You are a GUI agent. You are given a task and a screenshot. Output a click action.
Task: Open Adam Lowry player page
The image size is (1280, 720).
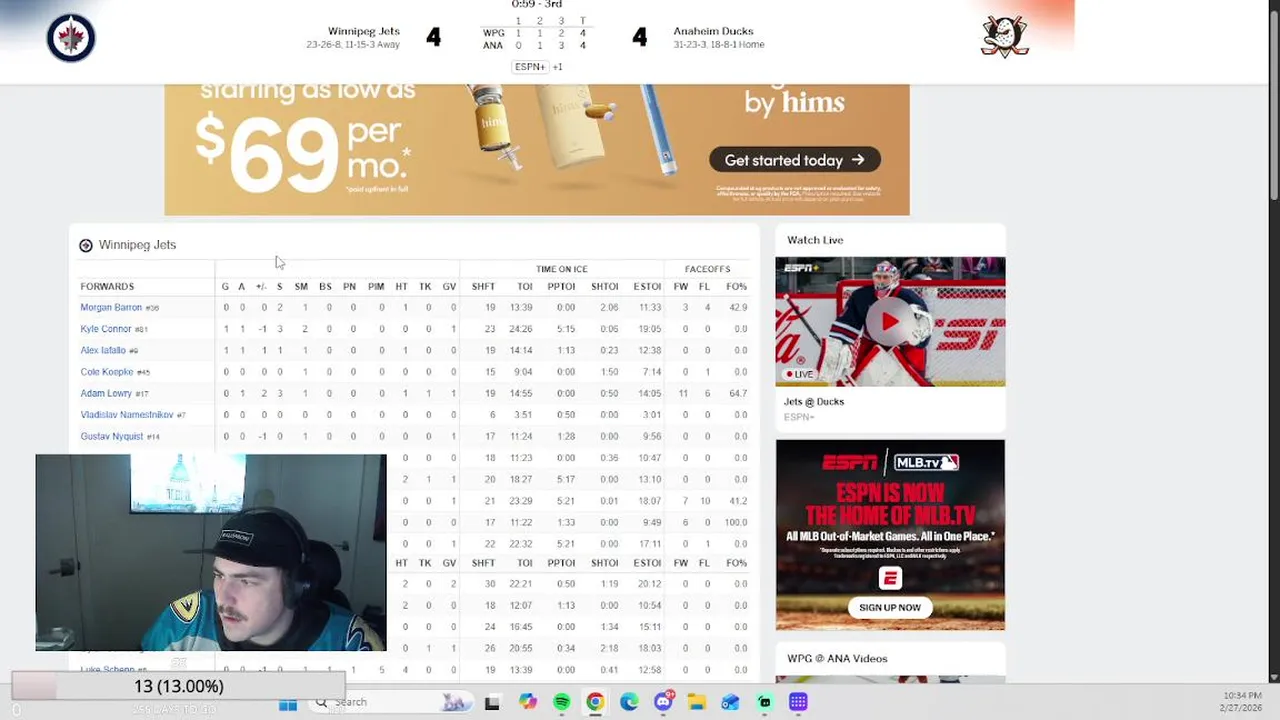tap(106, 394)
